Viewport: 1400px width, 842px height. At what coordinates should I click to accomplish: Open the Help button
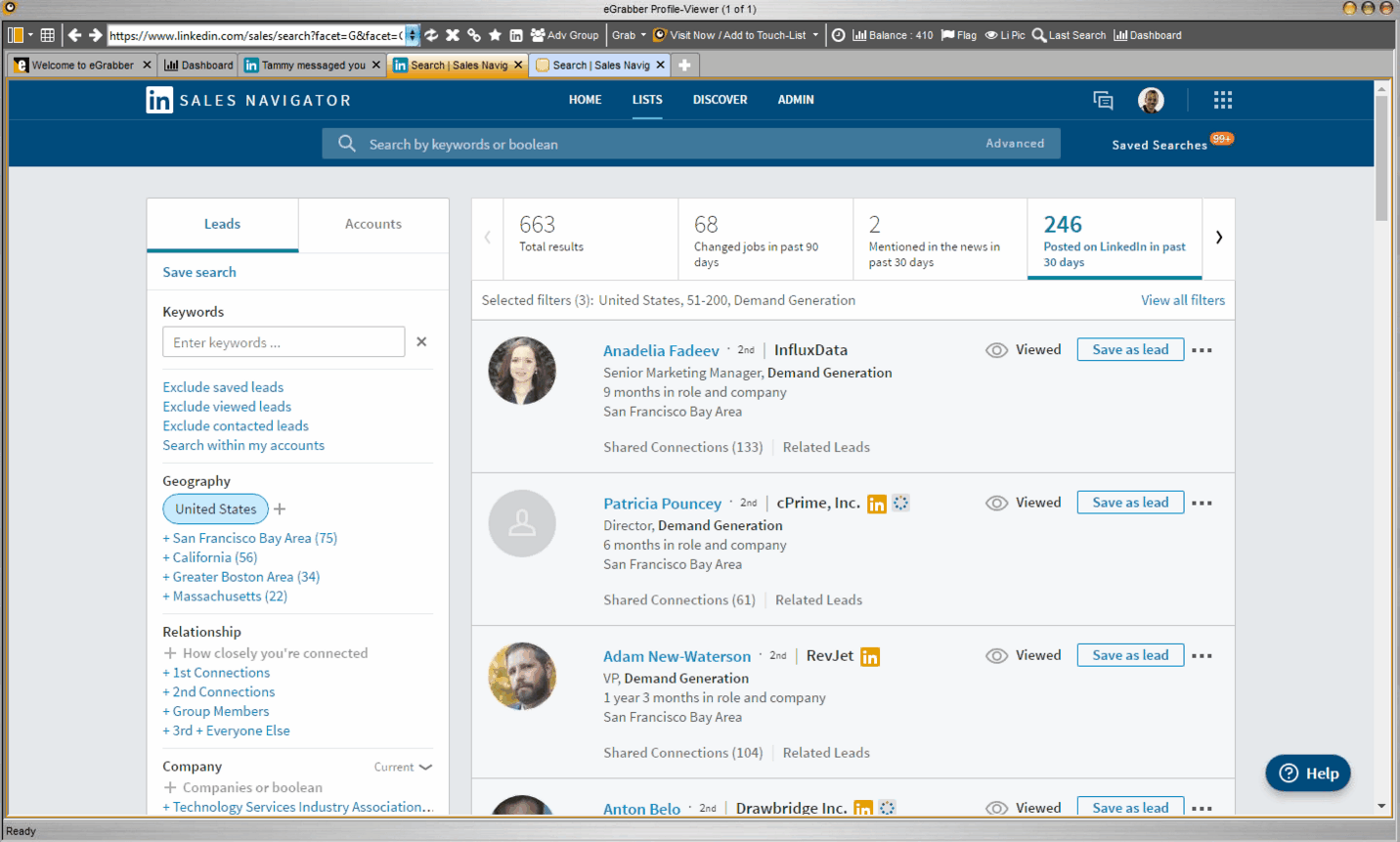(1308, 774)
